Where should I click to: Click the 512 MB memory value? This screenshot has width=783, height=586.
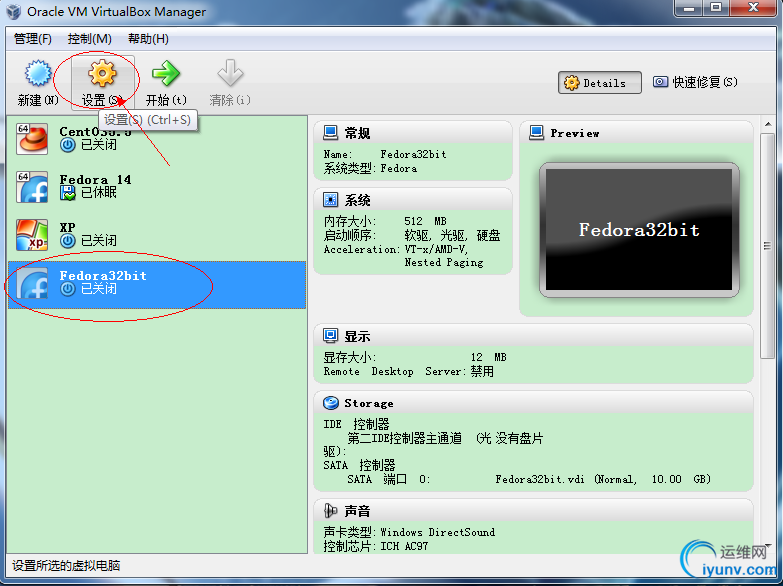click(425, 221)
